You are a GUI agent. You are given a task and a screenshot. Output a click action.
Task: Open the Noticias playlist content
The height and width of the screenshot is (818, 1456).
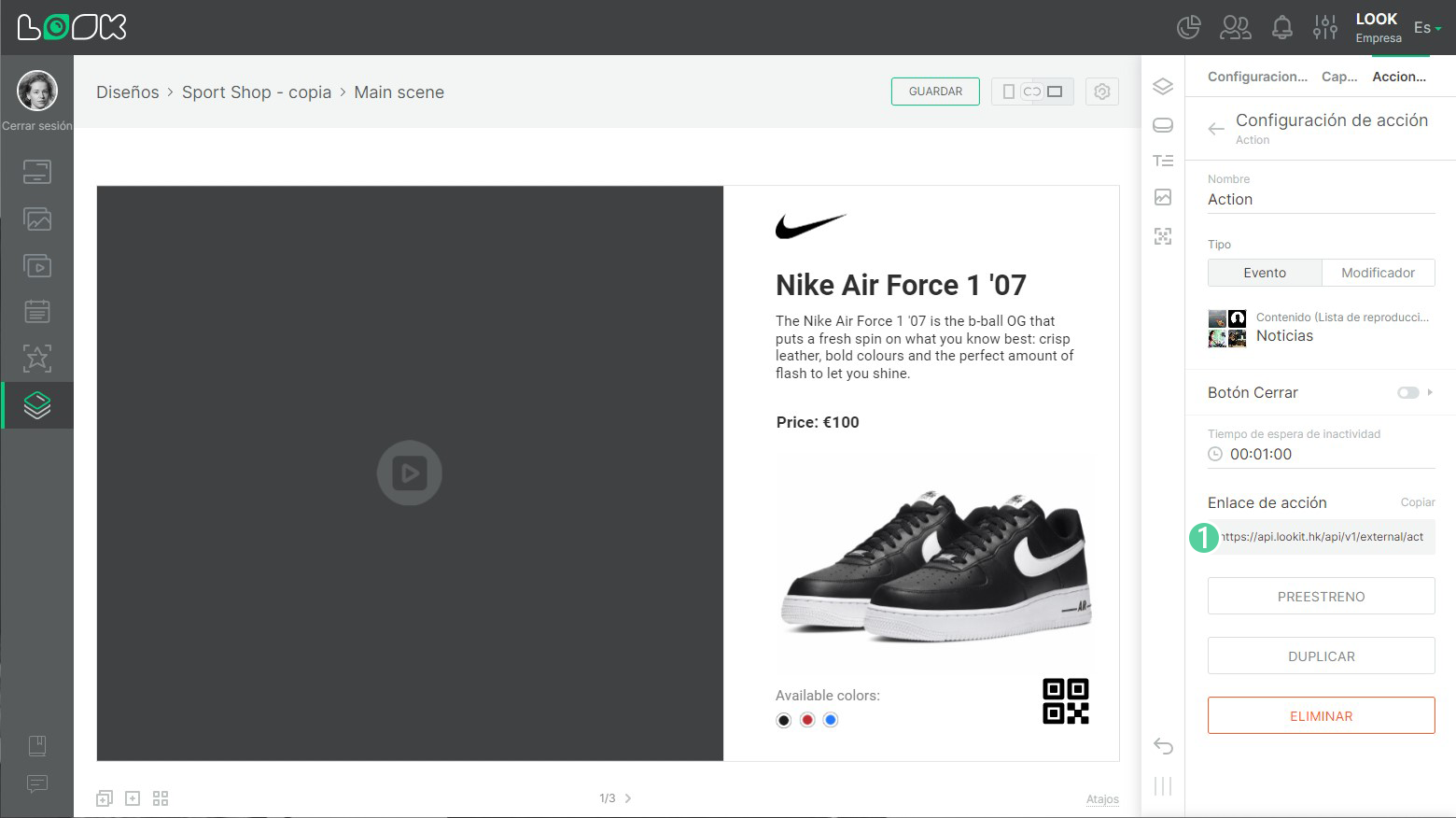click(x=1321, y=328)
